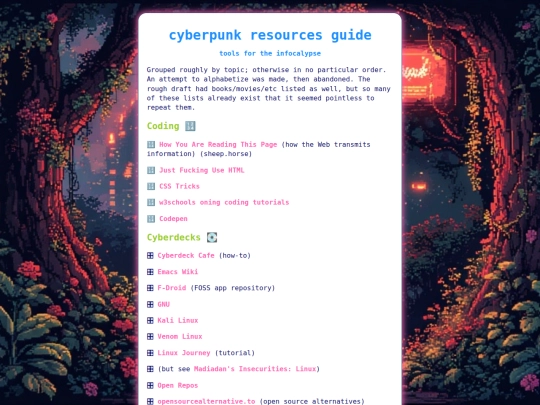The image size is (540, 405).
Task: Click the grid bullet before Emacs Wiki
Action: [x=150, y=272]
